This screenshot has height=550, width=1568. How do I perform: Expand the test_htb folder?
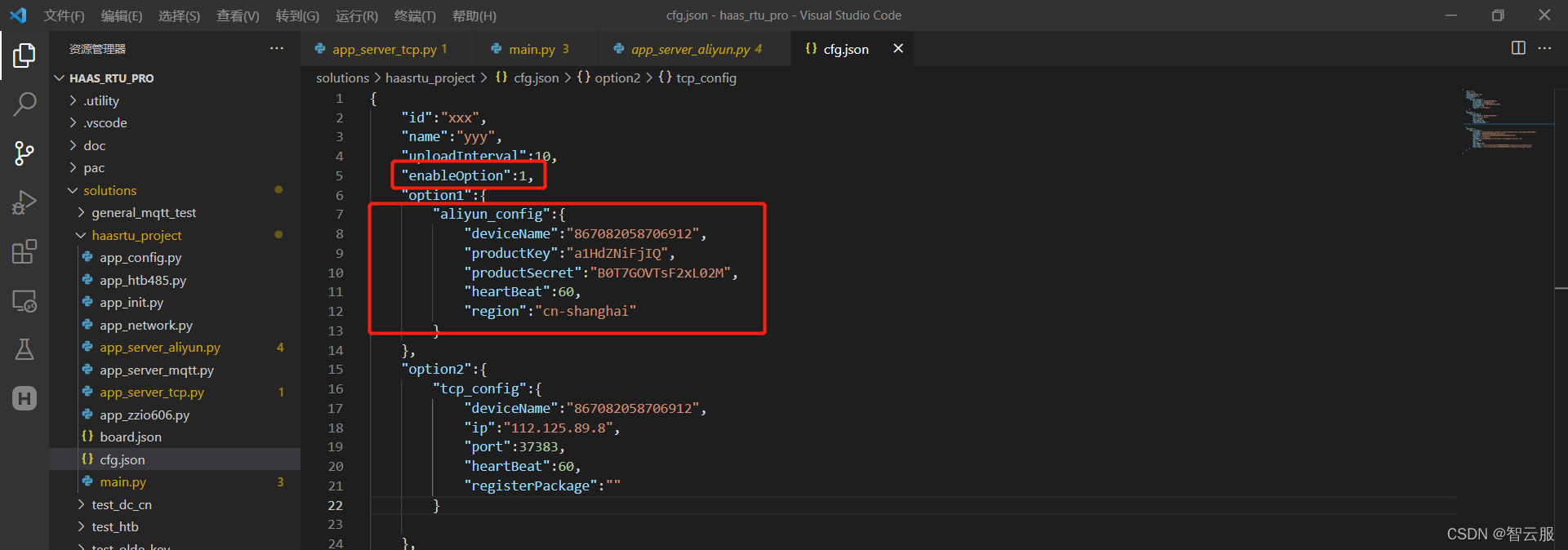175,526
